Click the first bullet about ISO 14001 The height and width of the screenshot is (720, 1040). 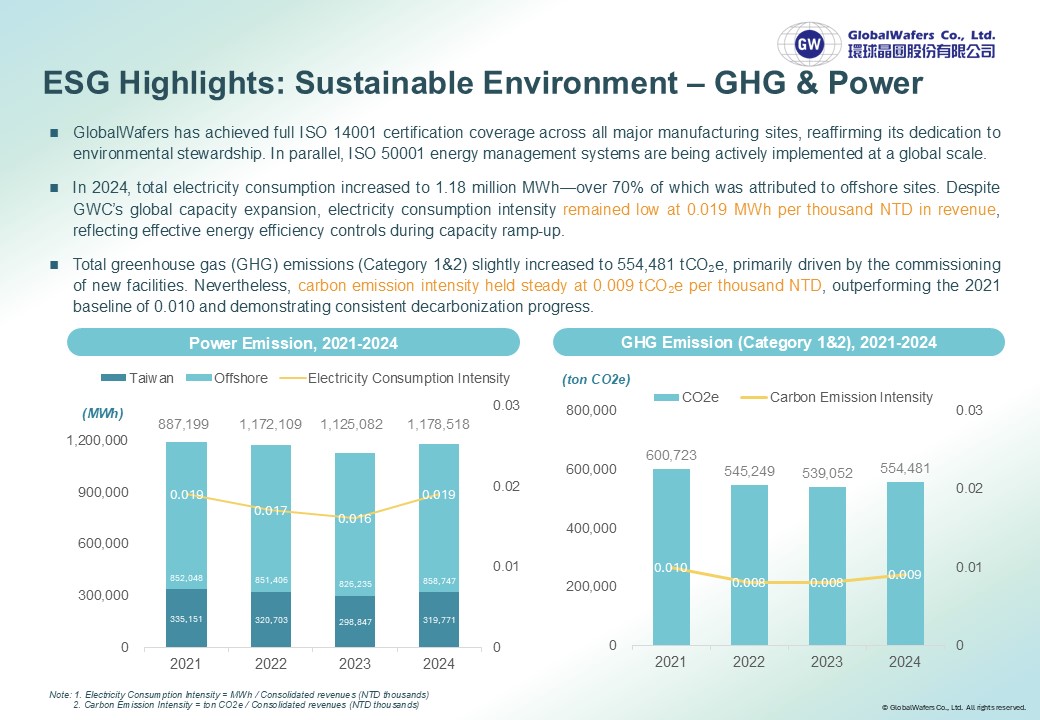click(x=537, y=143)
